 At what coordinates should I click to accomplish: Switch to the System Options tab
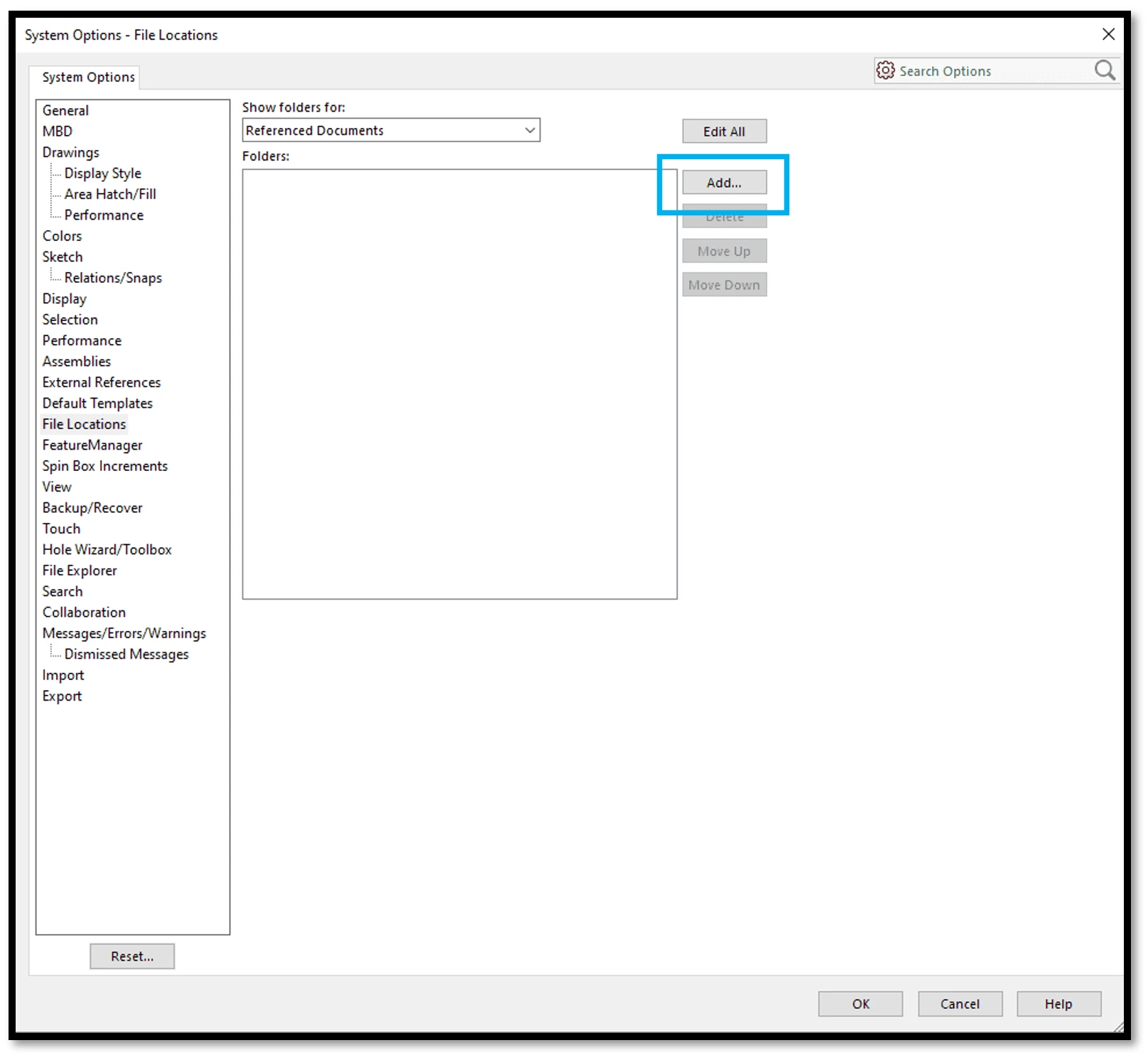coord(88,77)
